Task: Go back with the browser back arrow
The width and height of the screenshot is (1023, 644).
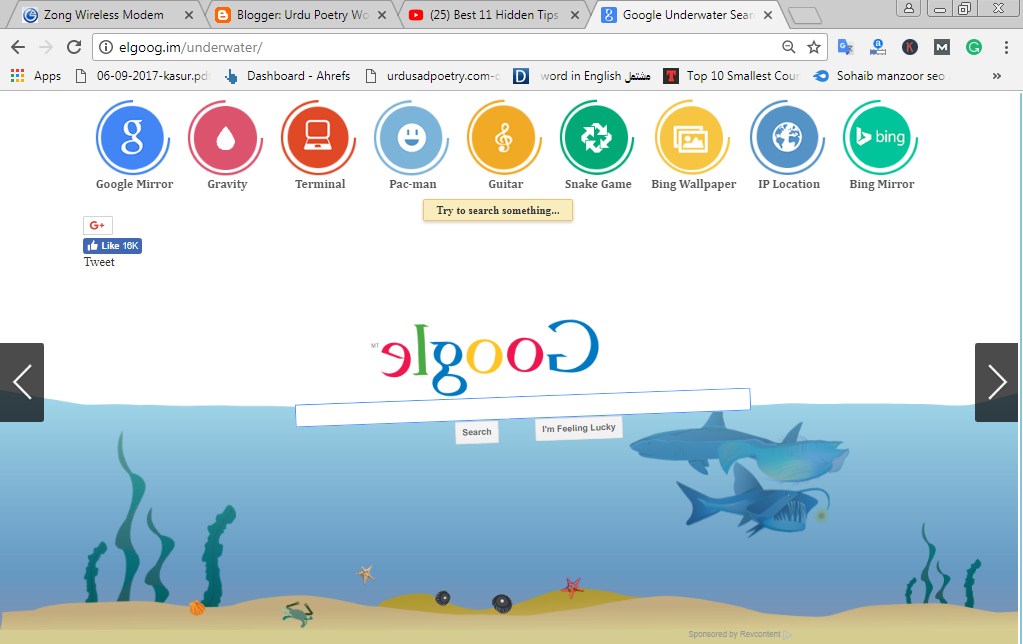Action: click(x=18, y=47)
